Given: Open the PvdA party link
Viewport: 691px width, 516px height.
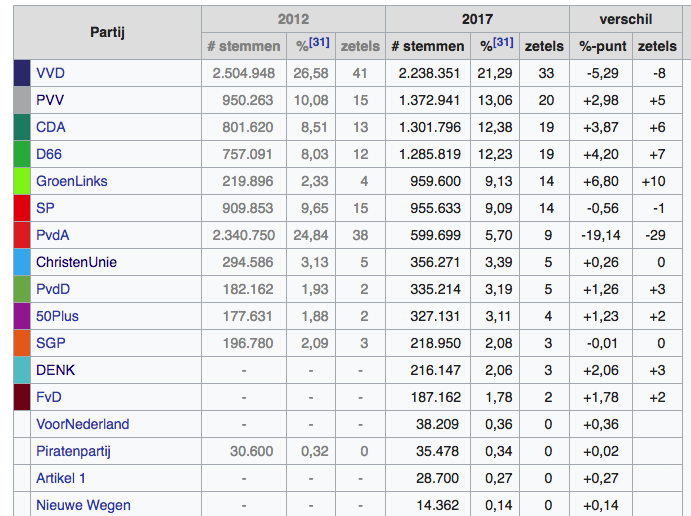Looking at the screenshot, I should point(53,235).
